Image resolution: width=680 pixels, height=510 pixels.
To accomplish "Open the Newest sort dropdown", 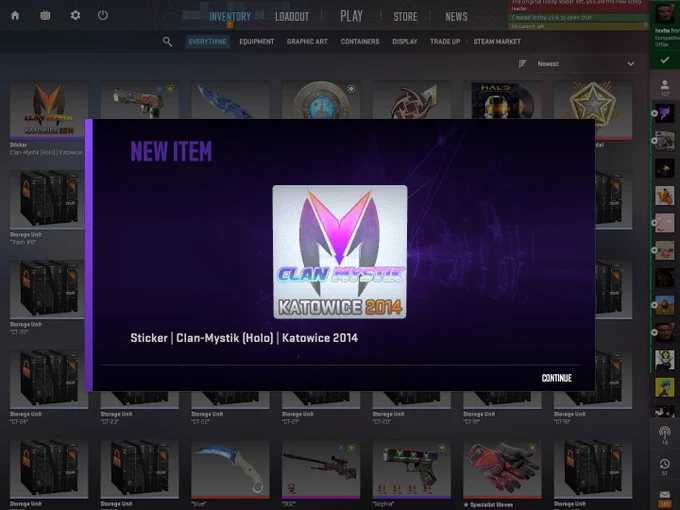I will (x=586, y=64).
